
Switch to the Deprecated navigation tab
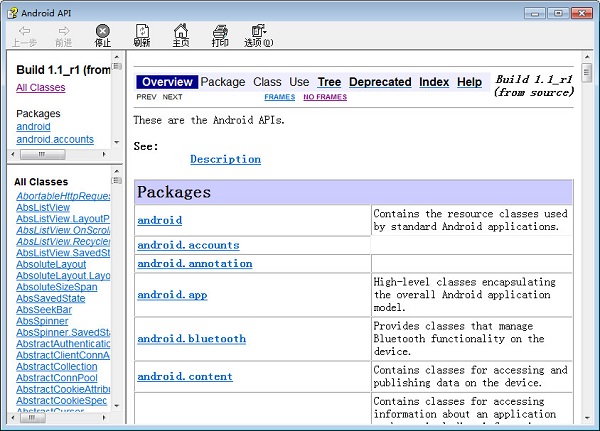click(x=380, y=82)
